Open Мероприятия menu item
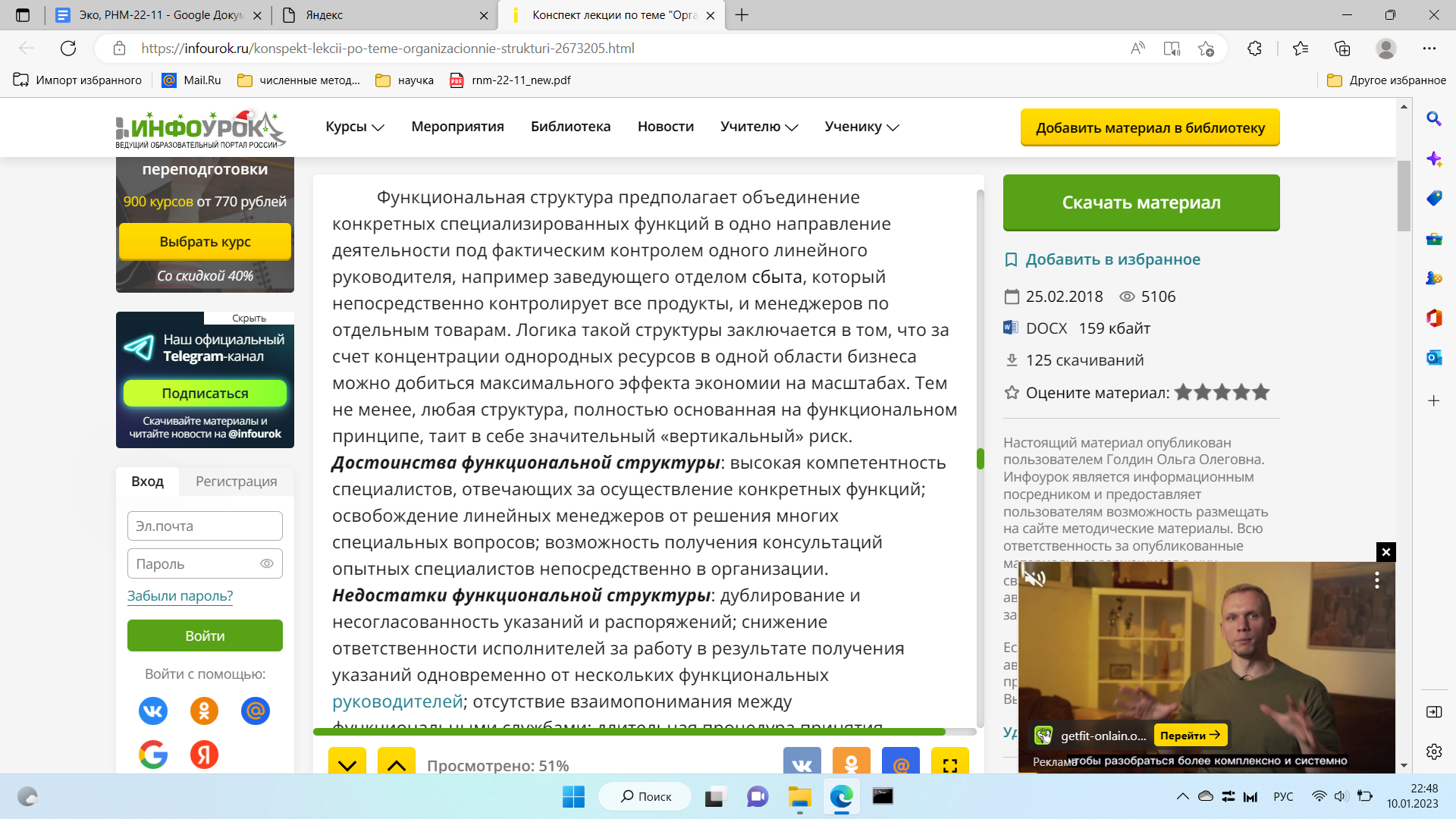Image resolution: width=1456 pixels, height=819 pixels. coord(457,127)
